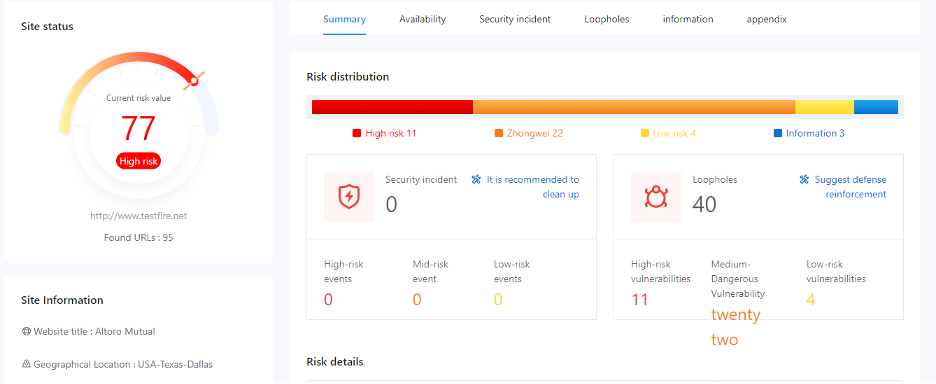Click the red High risk badge under 77
This screenshot has width=936, height=384.
[138, 161]
